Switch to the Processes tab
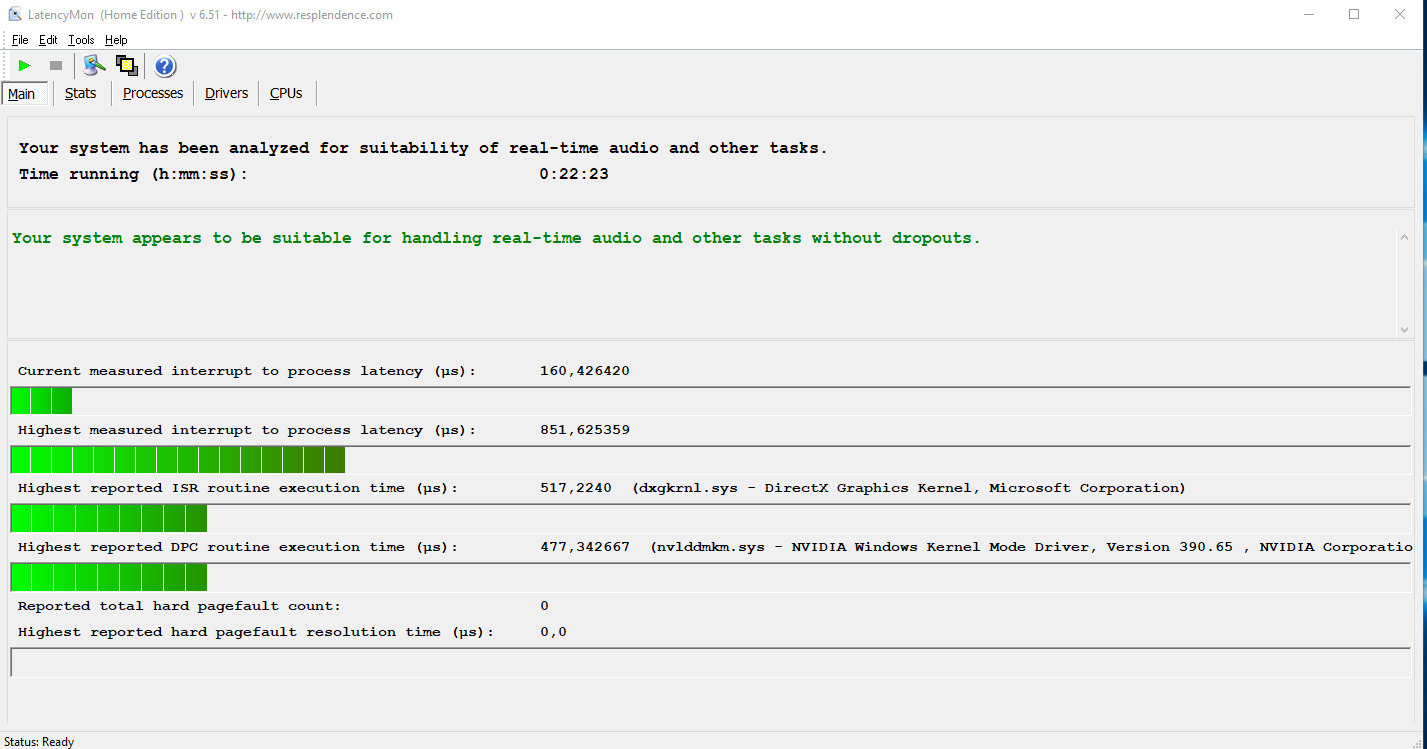The width and height of the screenshot is (1427, 749). pyautogui.click(x=153, y=93)
